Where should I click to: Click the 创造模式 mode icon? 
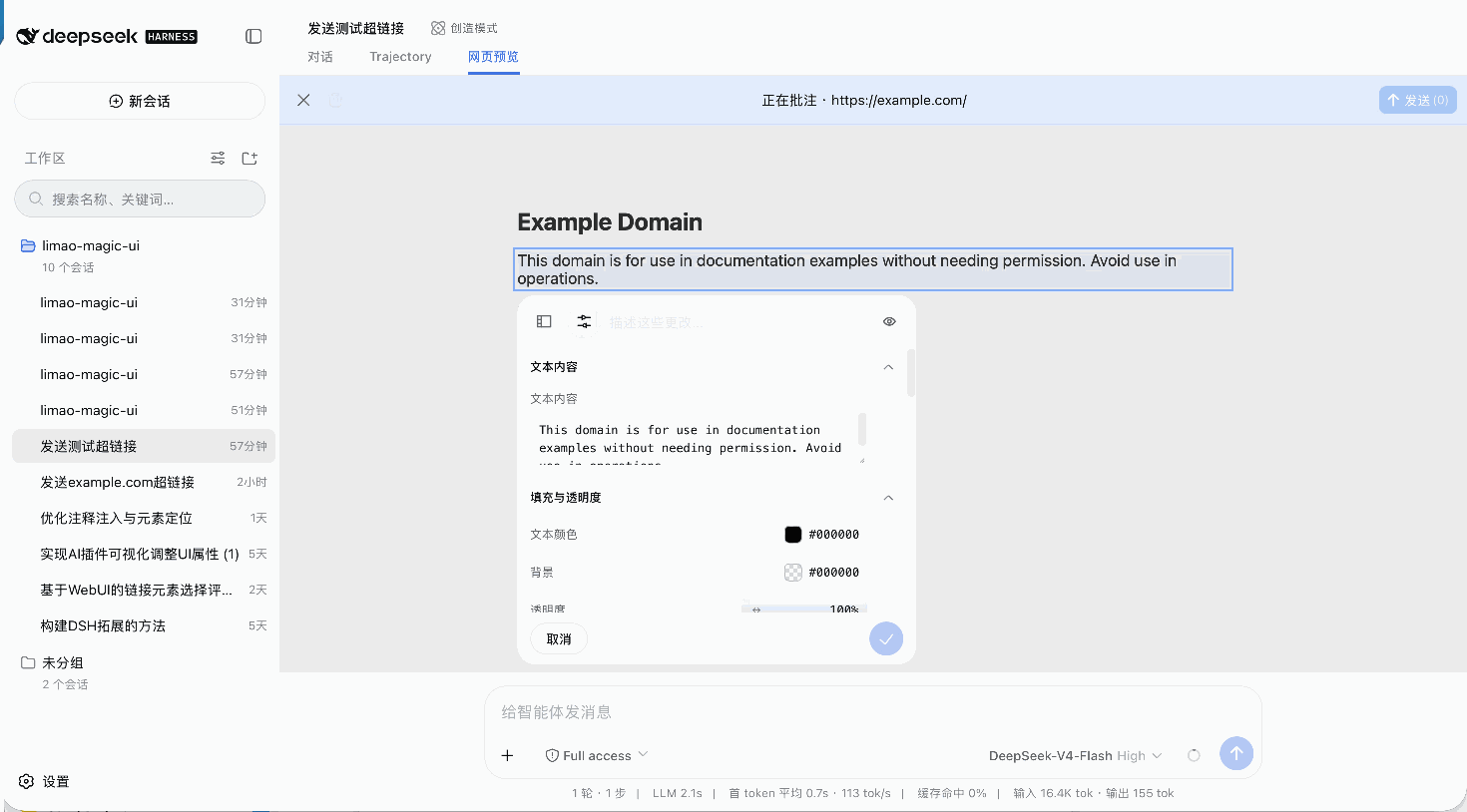tap(438, 28)
